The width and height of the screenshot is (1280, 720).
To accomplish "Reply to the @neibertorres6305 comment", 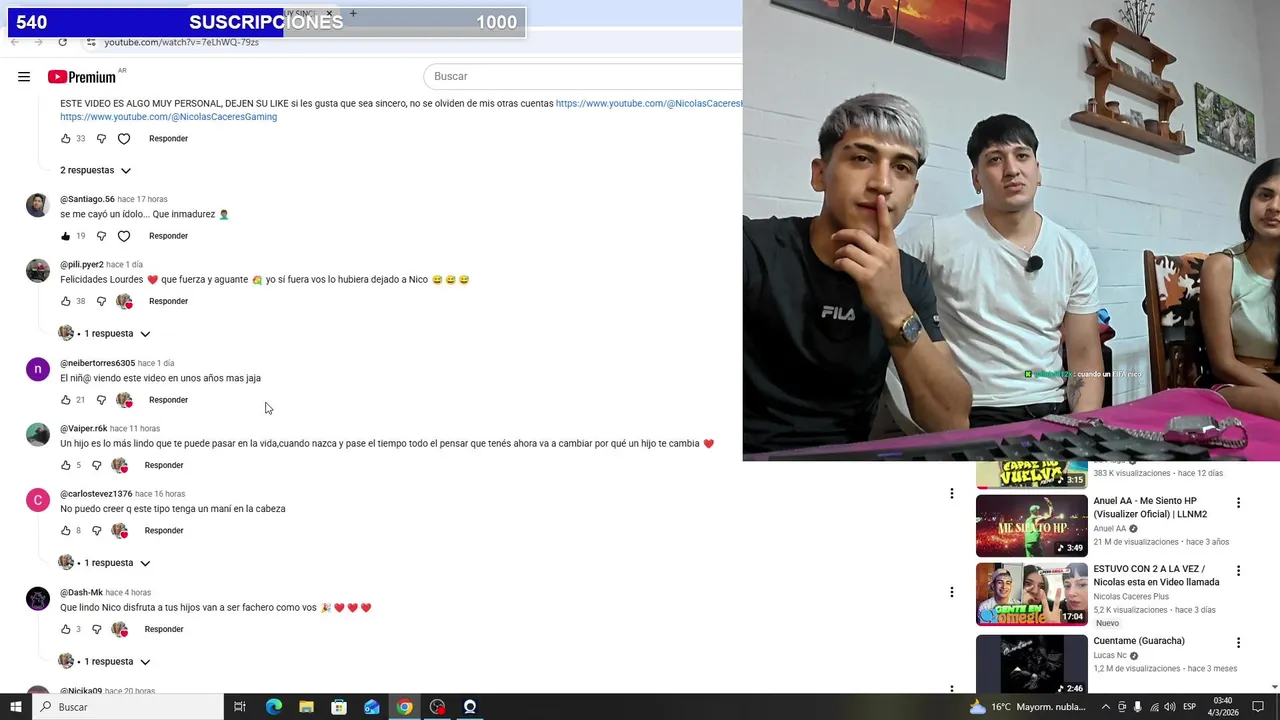I will point(168,400).
